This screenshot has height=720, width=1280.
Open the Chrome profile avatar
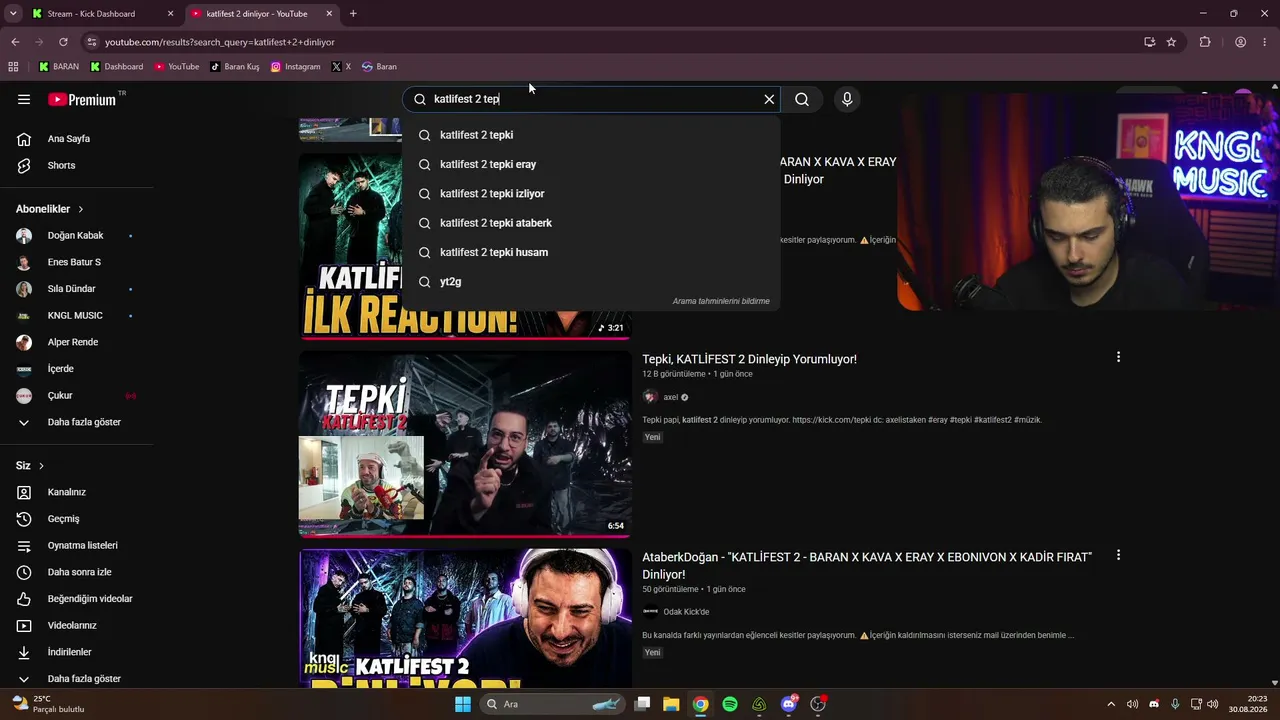(1240, 42)
